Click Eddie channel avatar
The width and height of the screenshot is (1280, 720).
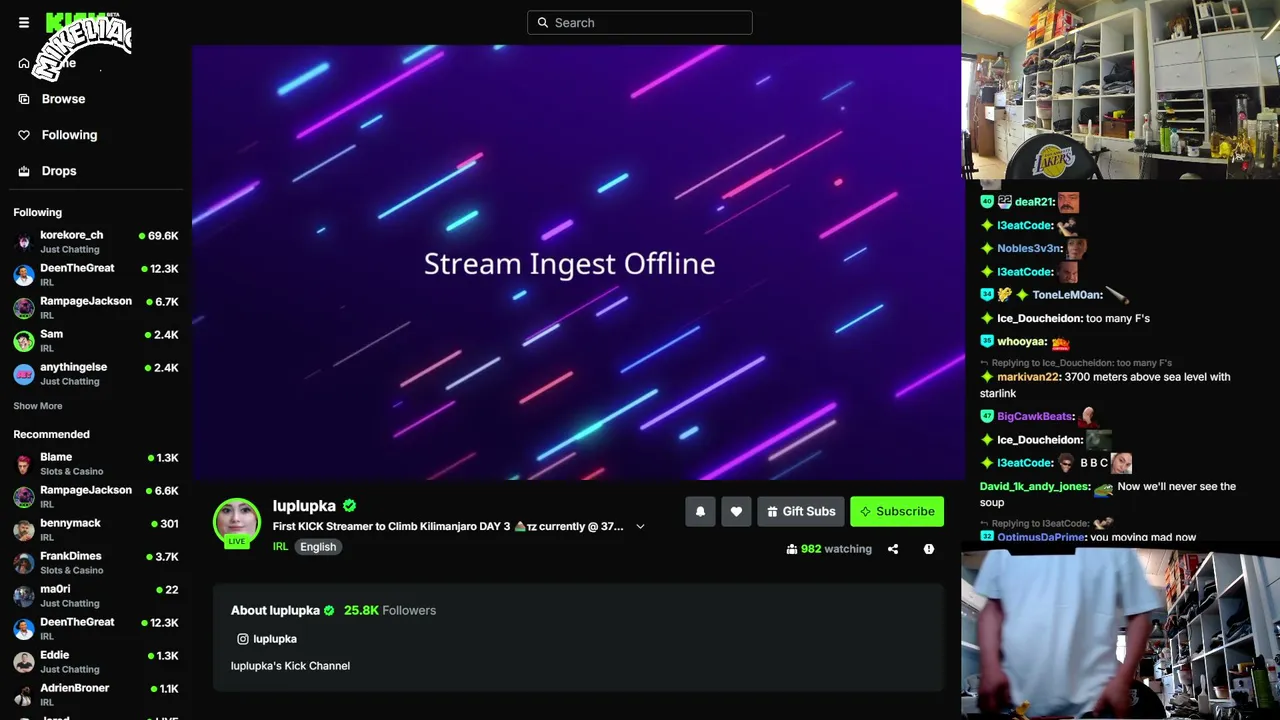(x=24, y=662)
